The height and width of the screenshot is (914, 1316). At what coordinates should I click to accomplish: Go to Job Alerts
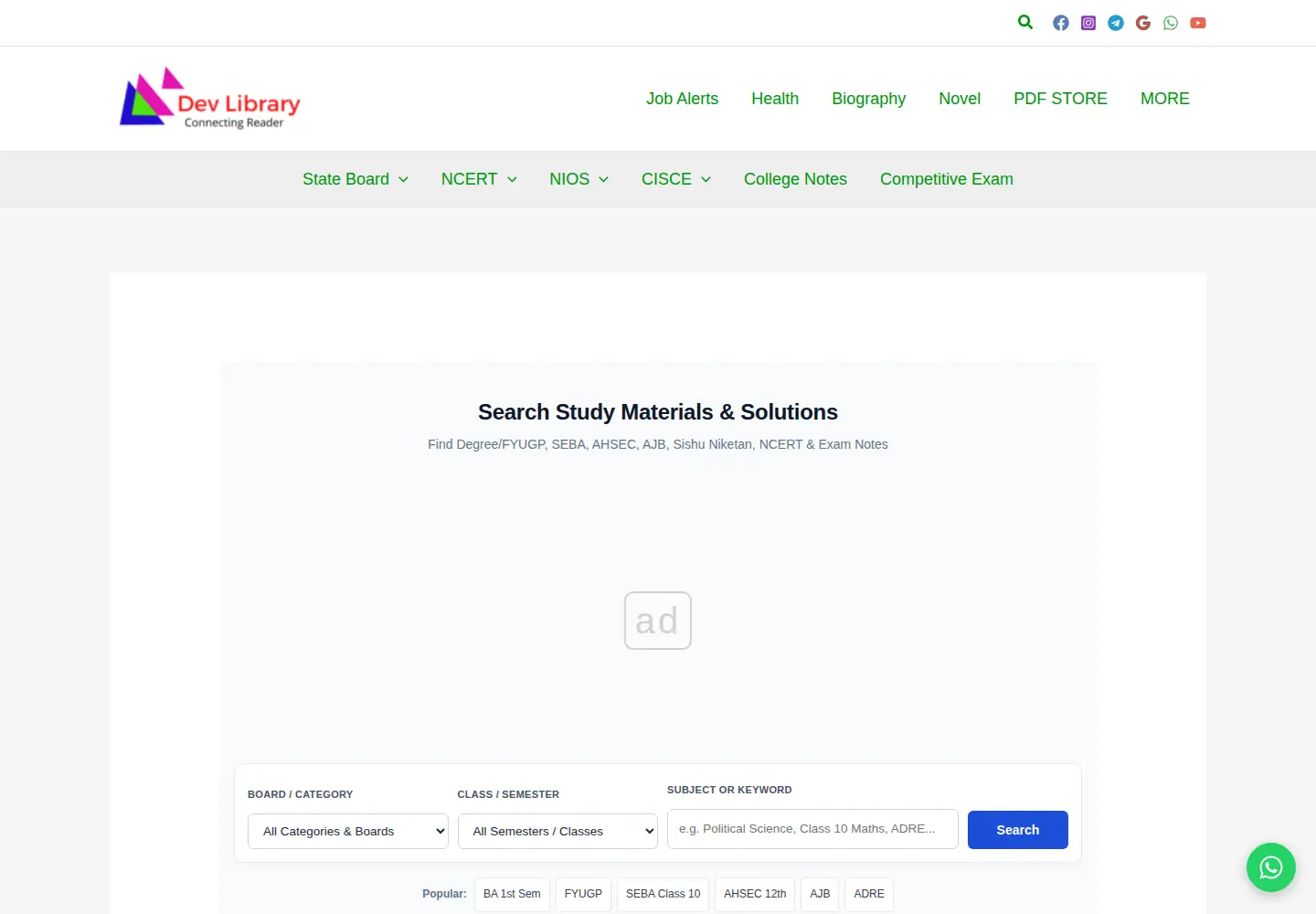pos(683,99)
